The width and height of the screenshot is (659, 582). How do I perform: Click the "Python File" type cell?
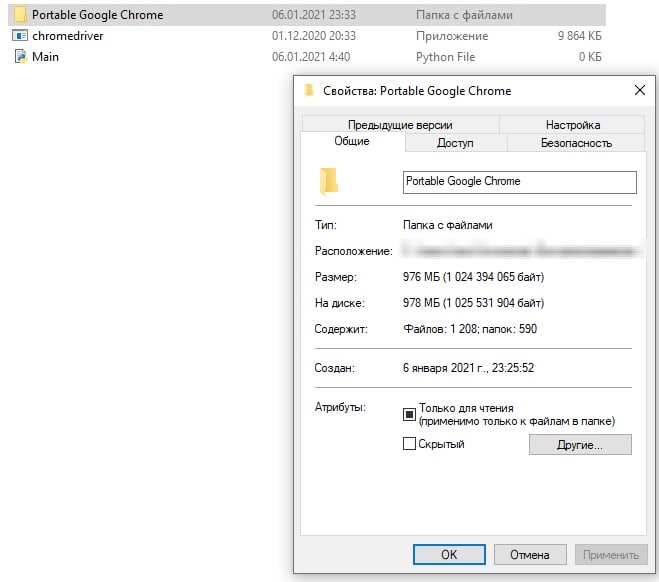coord(445,57)
